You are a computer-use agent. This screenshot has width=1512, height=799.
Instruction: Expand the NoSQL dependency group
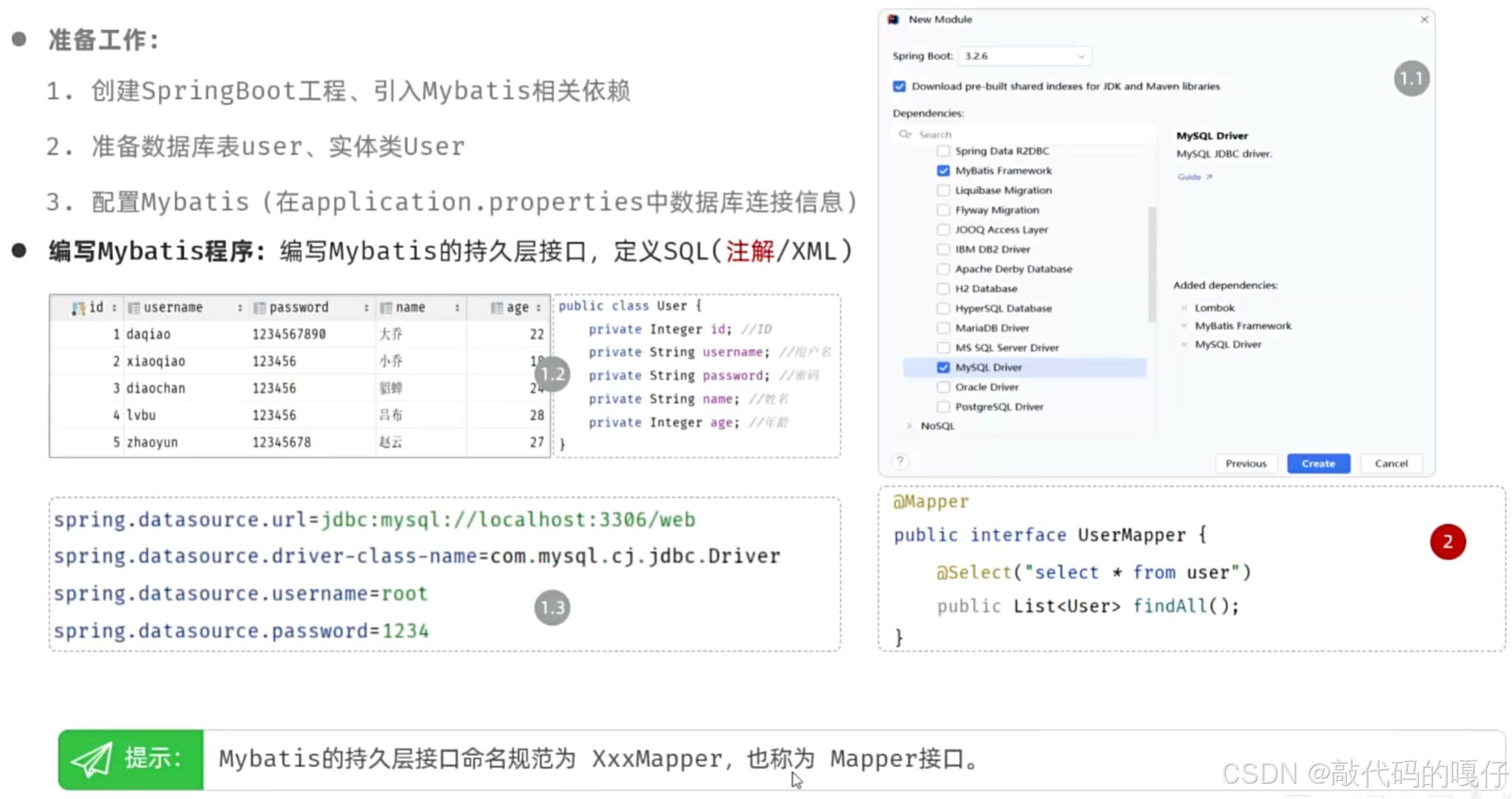909,426
